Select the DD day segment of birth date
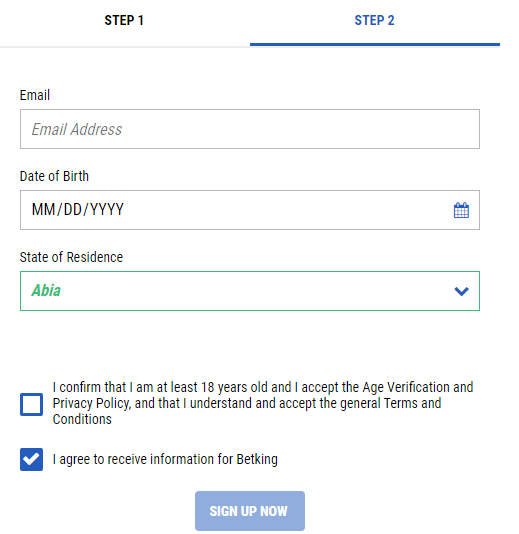Screen dimensions: 519x534 (73, 209)
